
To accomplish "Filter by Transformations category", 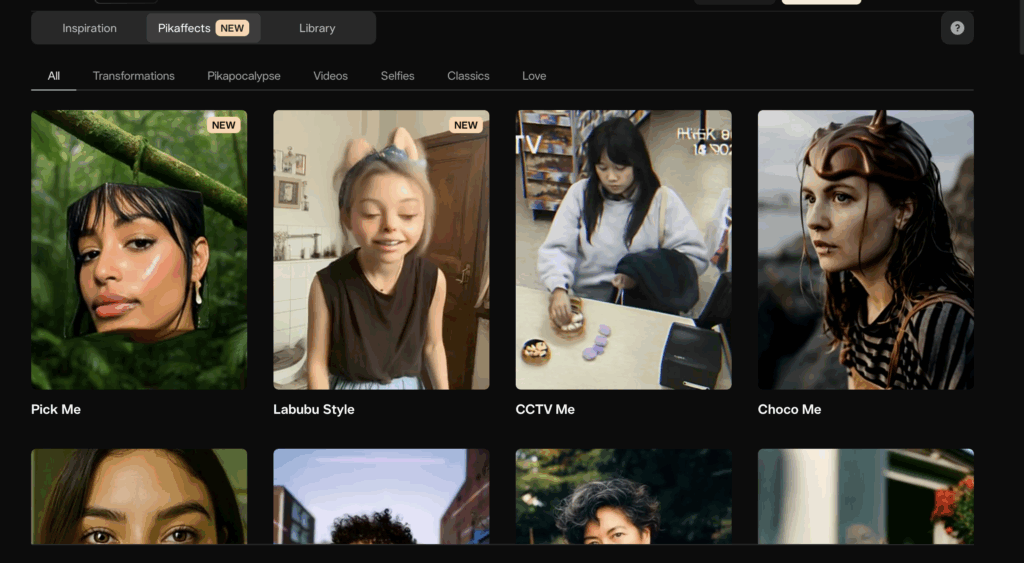I will click(133, 76).
